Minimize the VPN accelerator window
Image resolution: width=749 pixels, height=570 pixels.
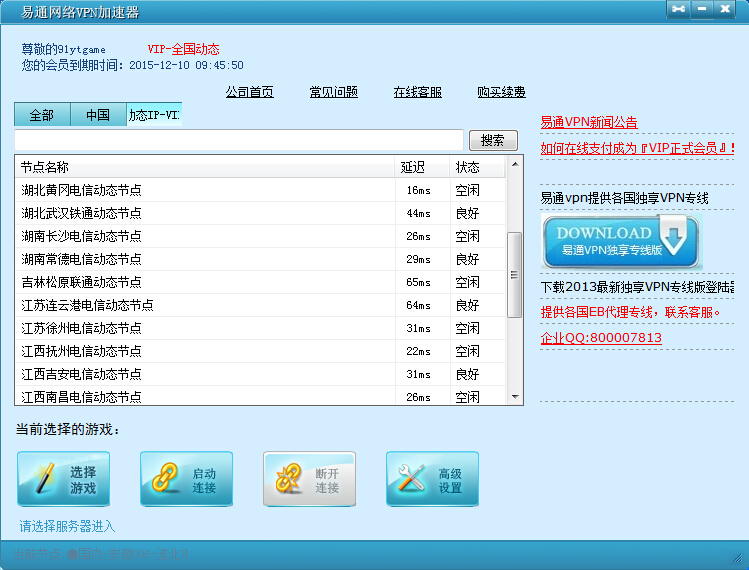(x=702, y=9)
